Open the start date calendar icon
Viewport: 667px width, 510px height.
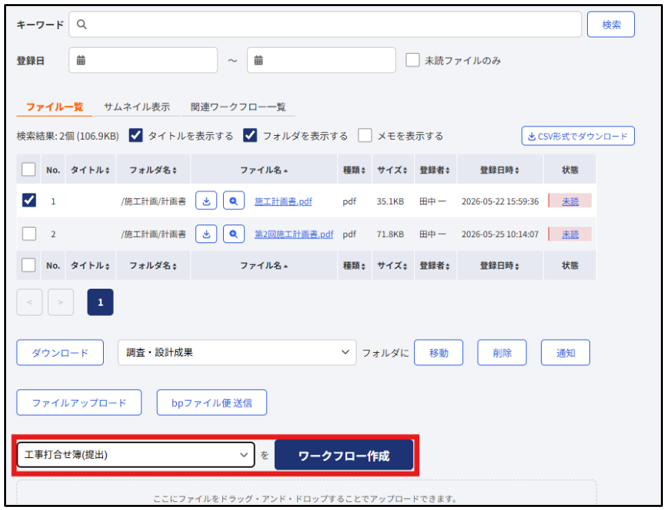81,60
